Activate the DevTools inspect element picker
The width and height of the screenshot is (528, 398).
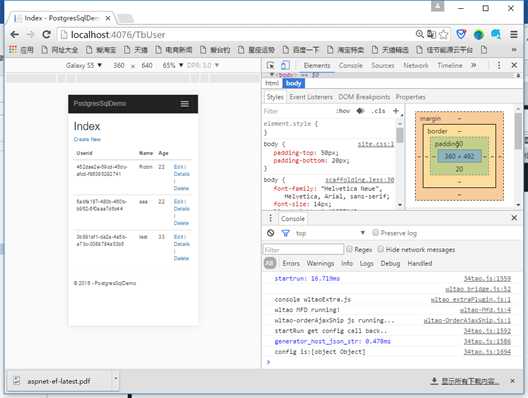pyautogui.click(x=270, y=65)
